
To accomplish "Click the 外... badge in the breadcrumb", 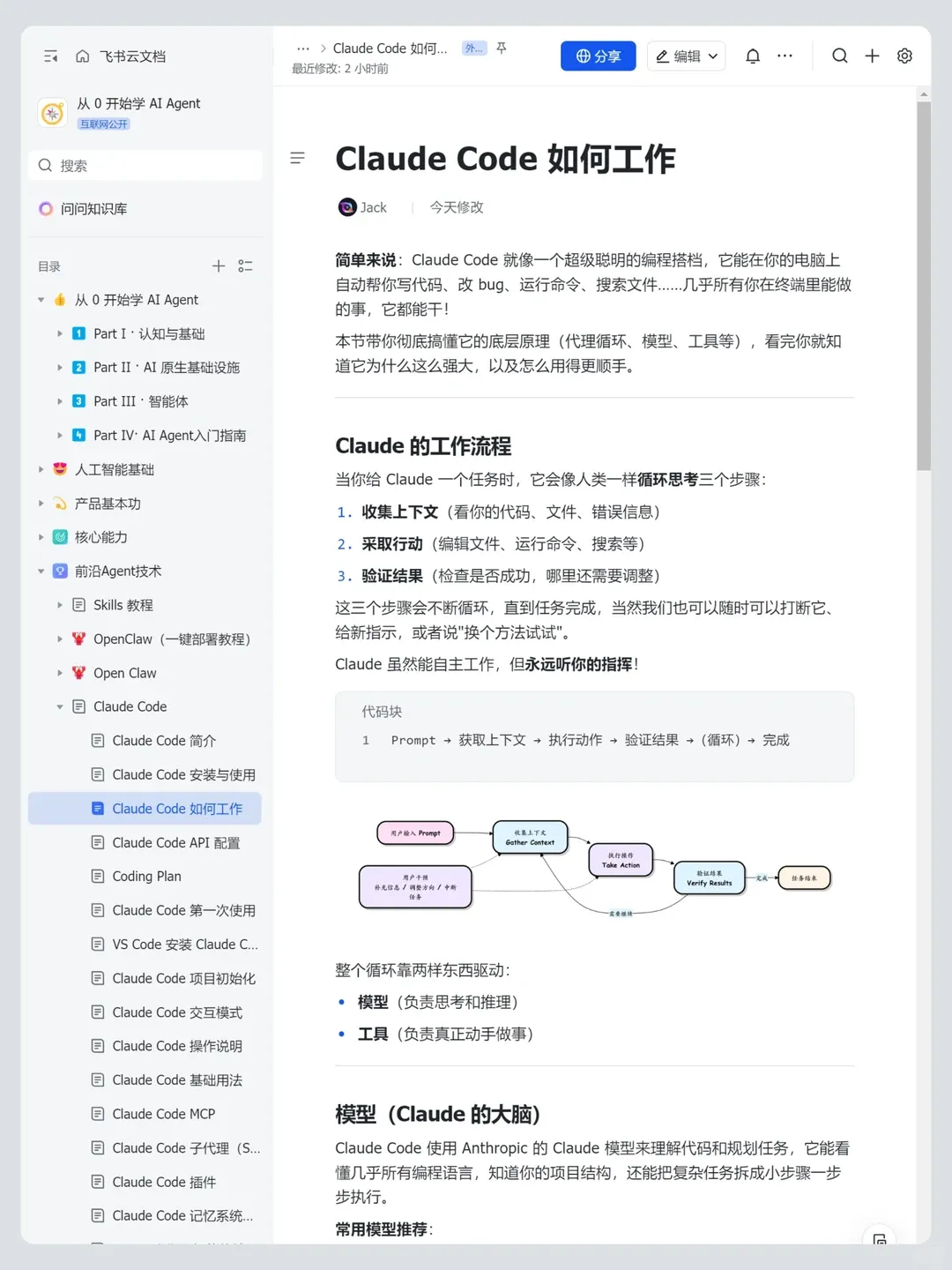I will (x=474, y=49).
